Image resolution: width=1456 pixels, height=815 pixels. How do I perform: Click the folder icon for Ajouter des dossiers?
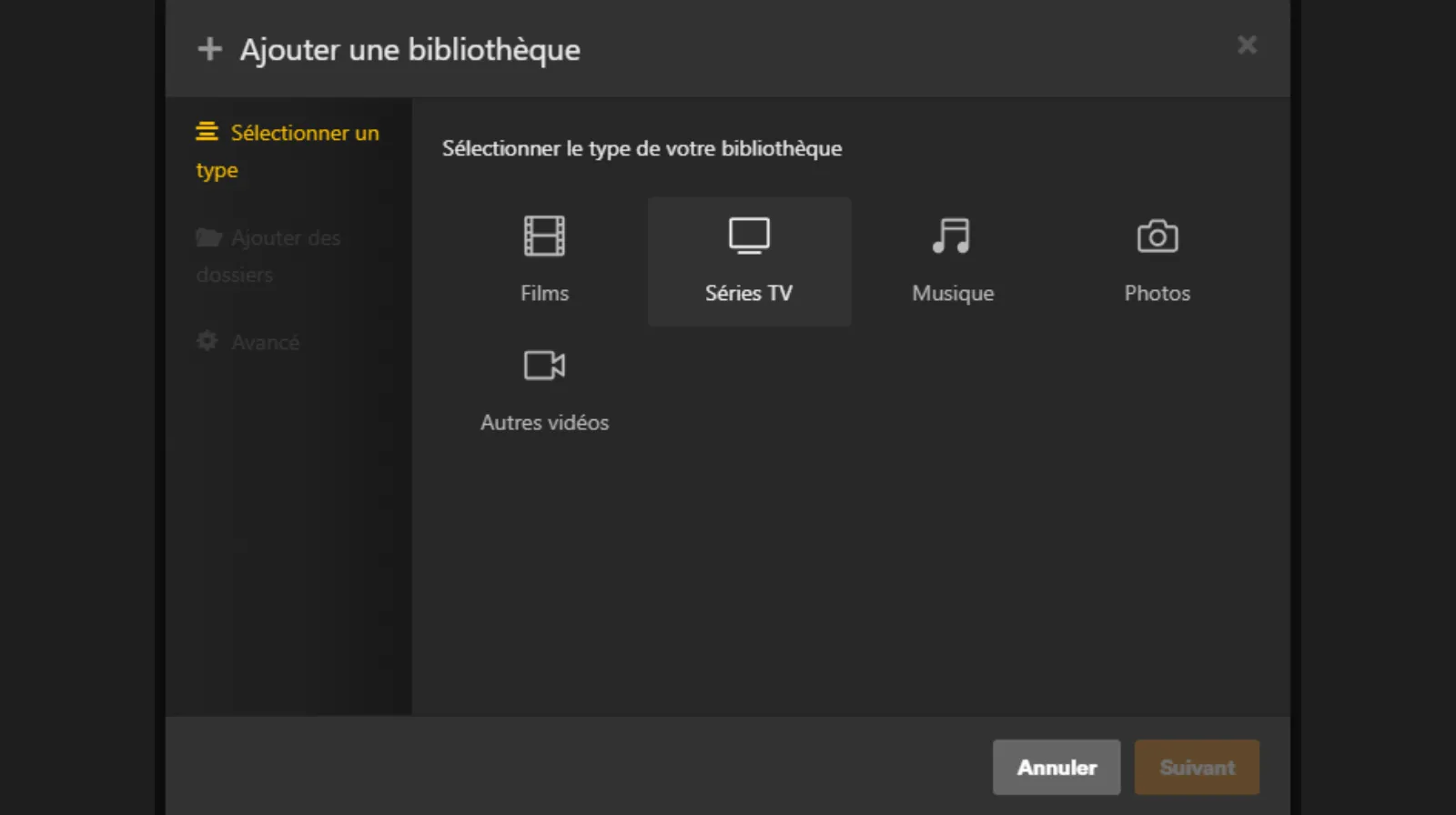pos(208,237)
